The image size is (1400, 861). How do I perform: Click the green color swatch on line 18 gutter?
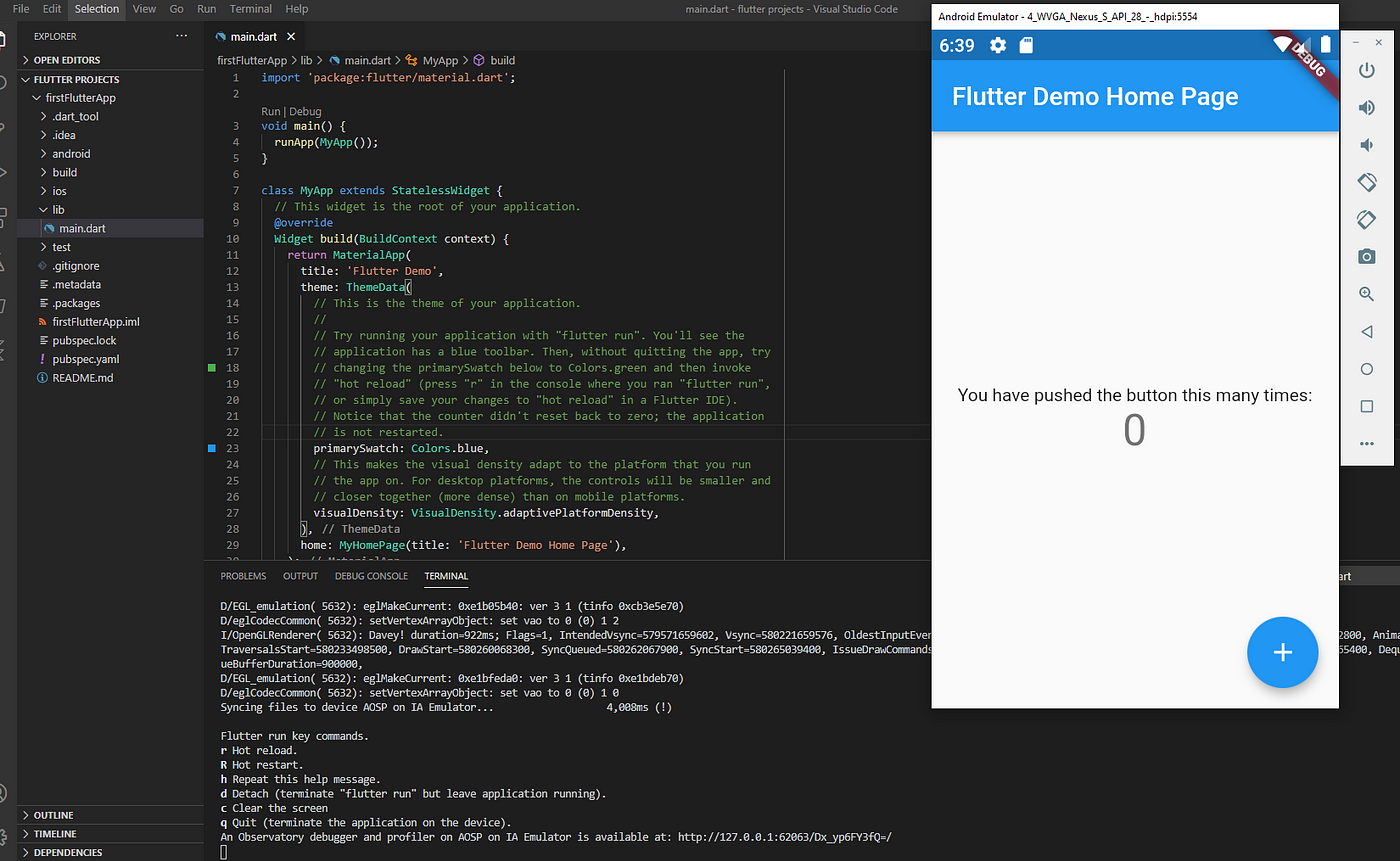pos(211,368)
